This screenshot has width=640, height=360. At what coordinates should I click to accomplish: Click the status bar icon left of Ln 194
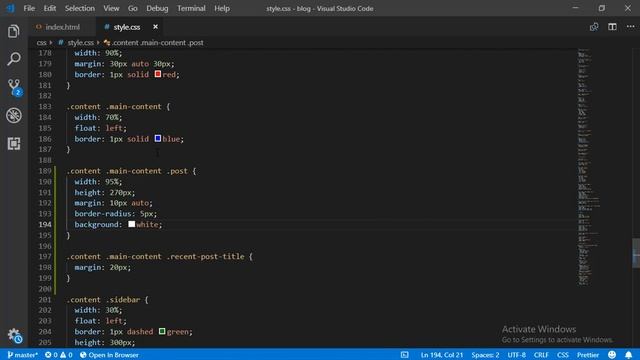pos(404,355)
